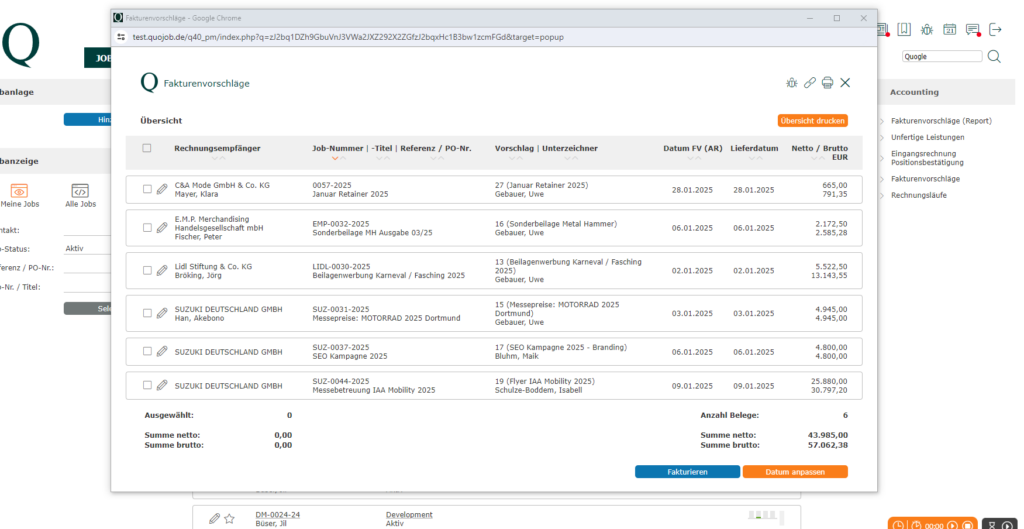Click net amount 43.985,00 in Summe netto
The width and height of the screenshot is (1024, 529).
[x=827, y=435]
